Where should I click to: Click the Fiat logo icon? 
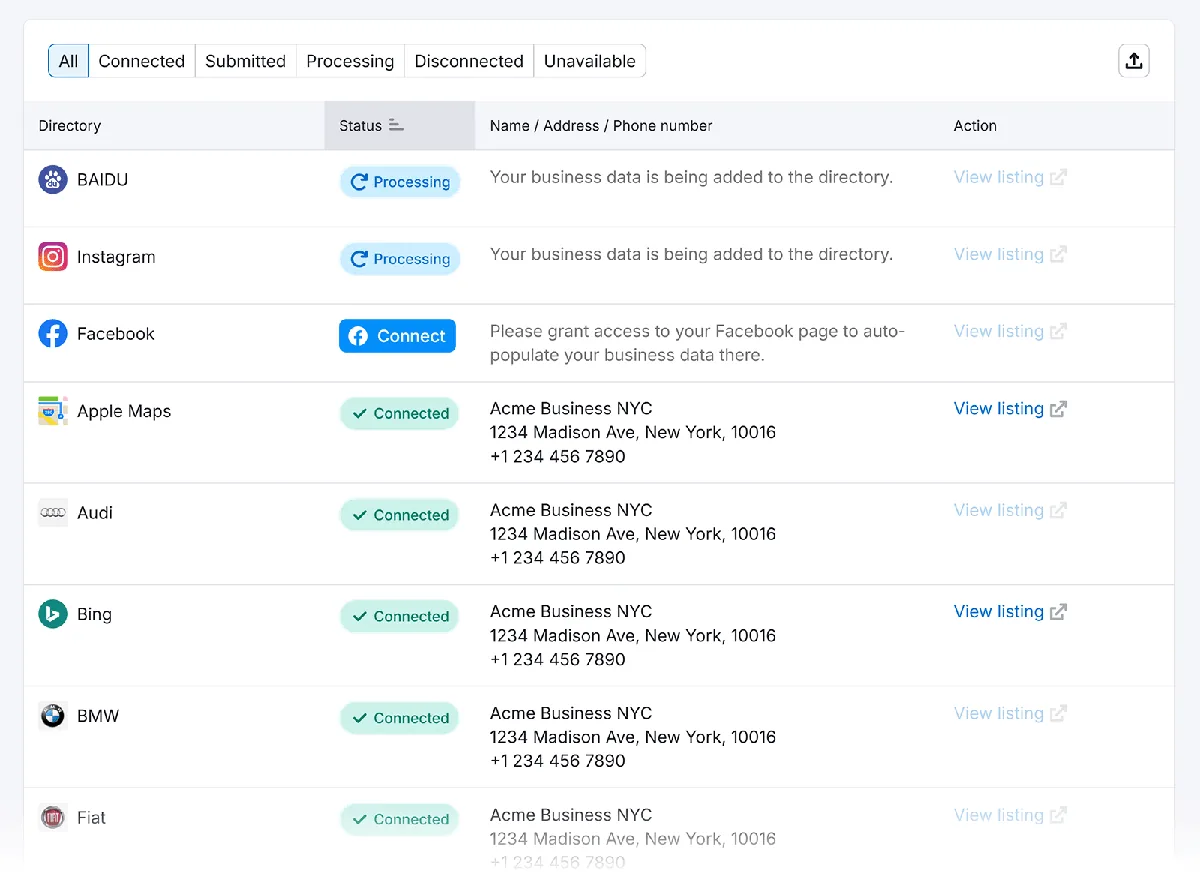pos(53,818)
